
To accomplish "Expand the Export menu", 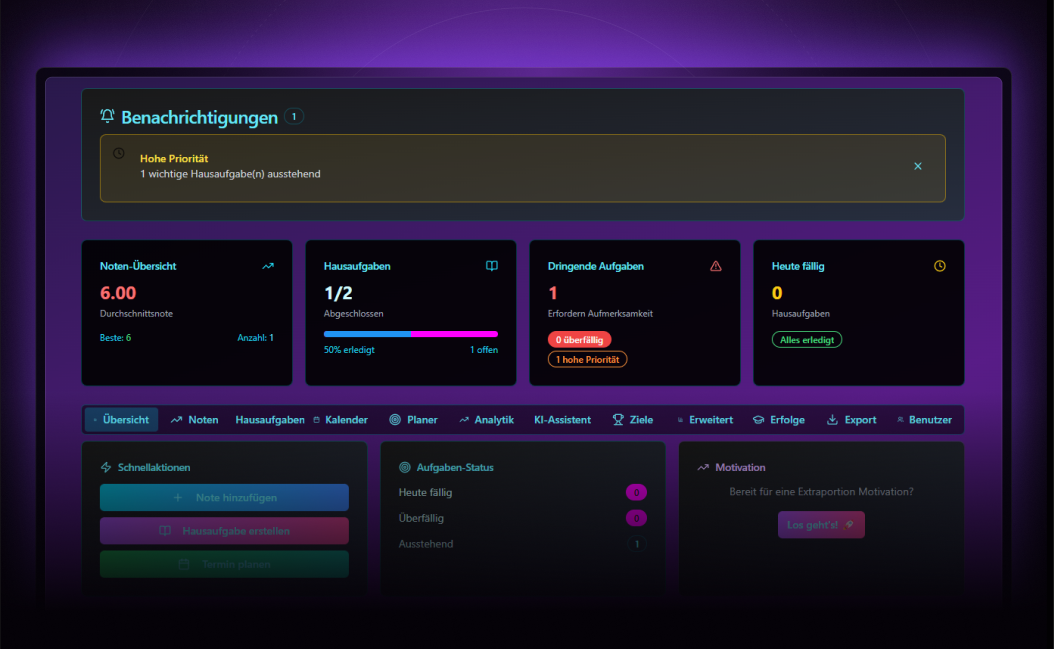I will [x=851, y=419].
